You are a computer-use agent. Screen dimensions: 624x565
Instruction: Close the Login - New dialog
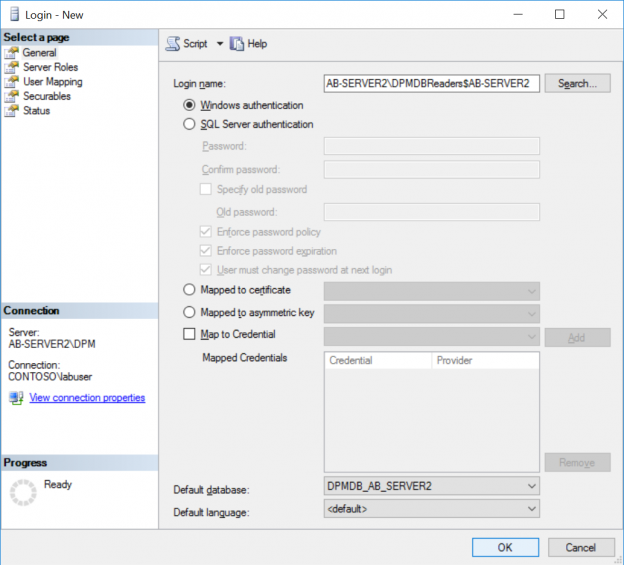pyautogui.click(x=603, y=14)
